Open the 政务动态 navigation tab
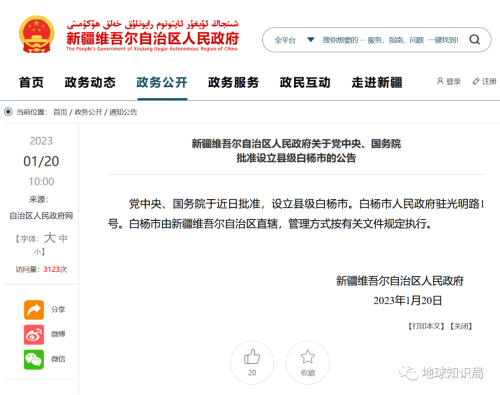 pos(90,82)
